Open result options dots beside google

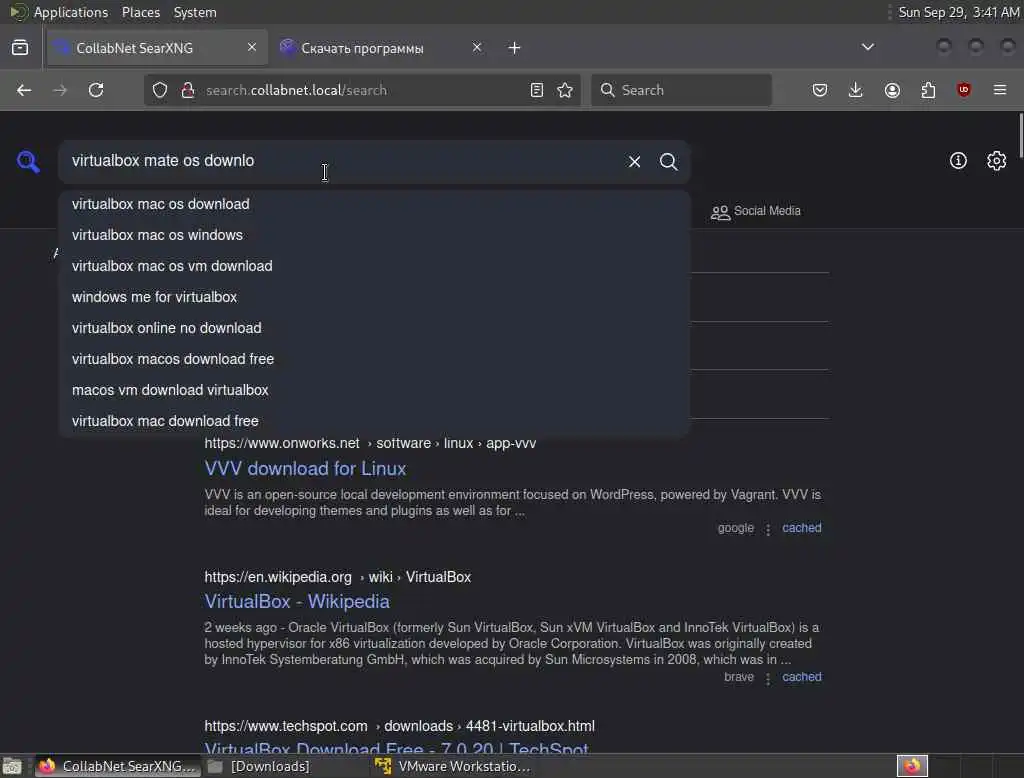click(x=768, y=528)
